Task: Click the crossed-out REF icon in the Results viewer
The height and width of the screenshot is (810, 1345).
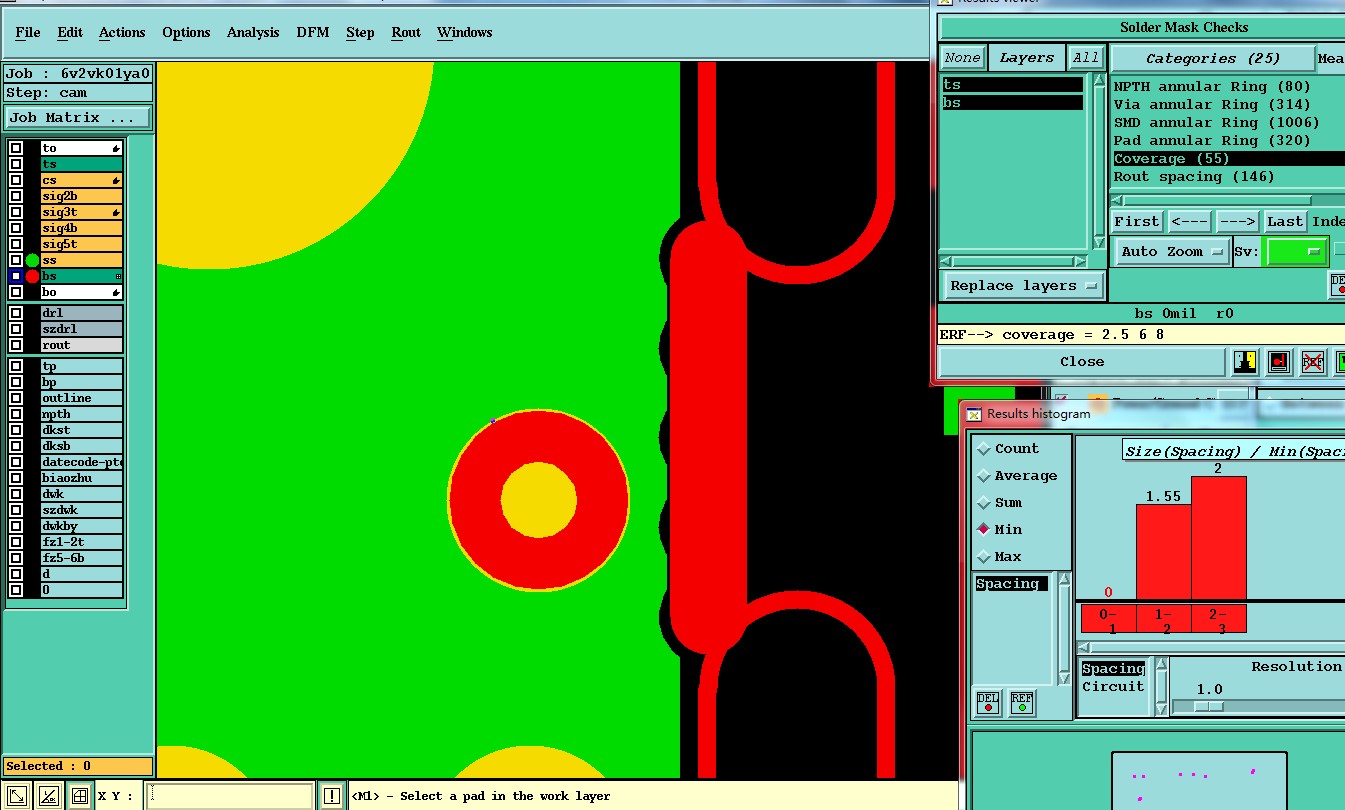Action: pos(1312,362)
